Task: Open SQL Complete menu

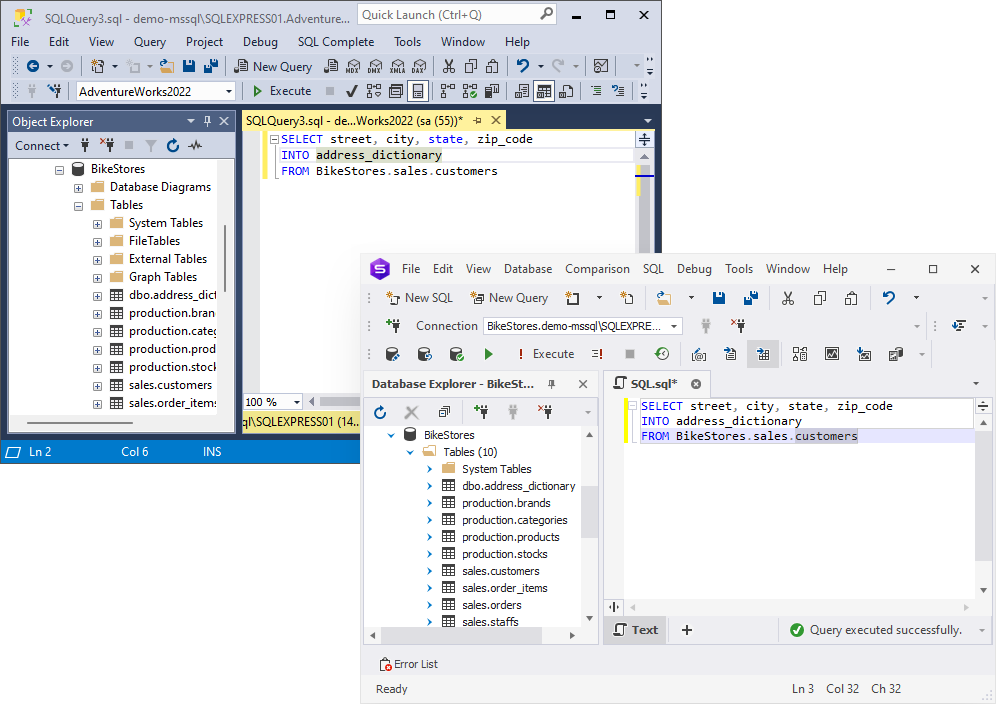Action: pyautogui.click(x=336, y=42)
